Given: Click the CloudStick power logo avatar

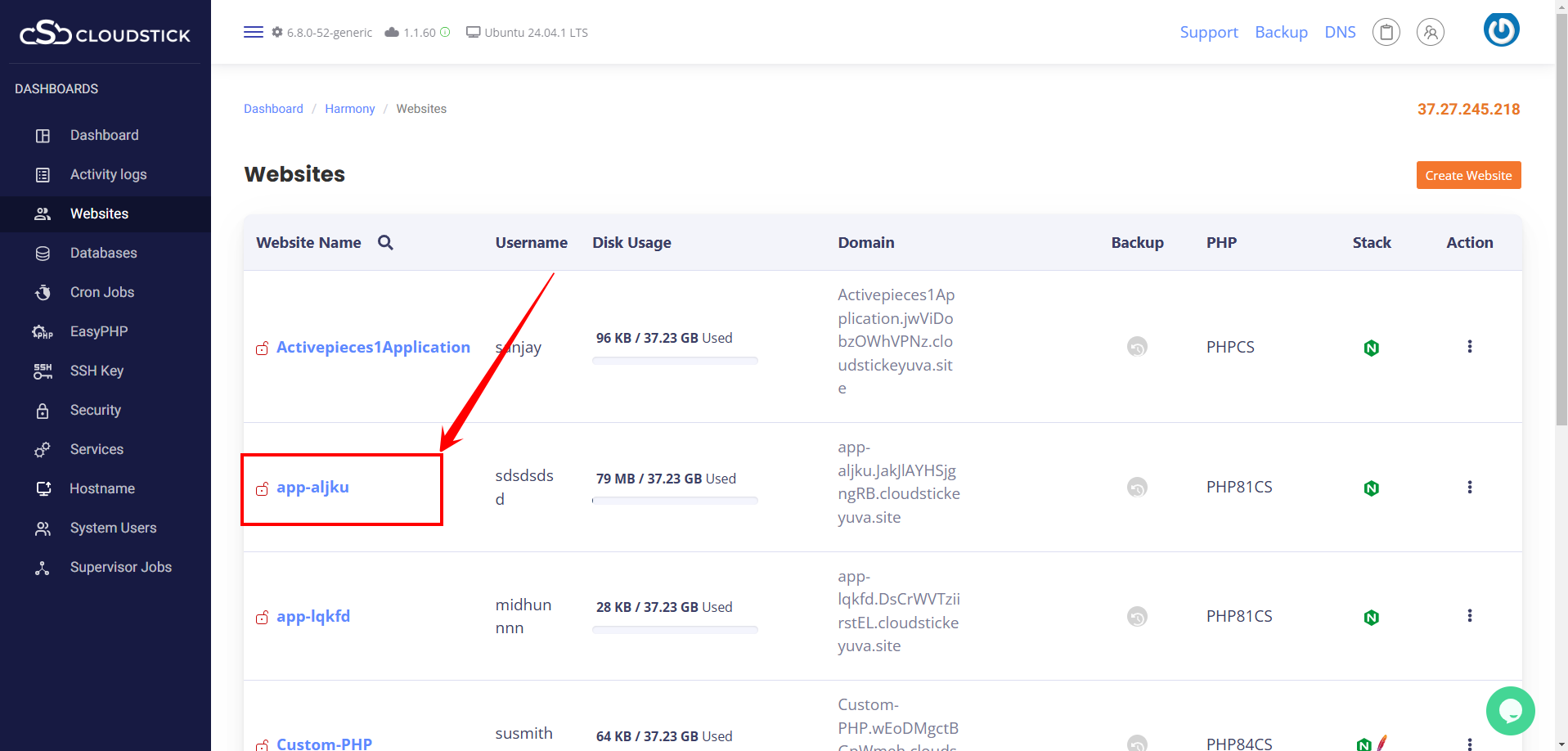Looking at the screenshot, I should (x=1501, y=30).
